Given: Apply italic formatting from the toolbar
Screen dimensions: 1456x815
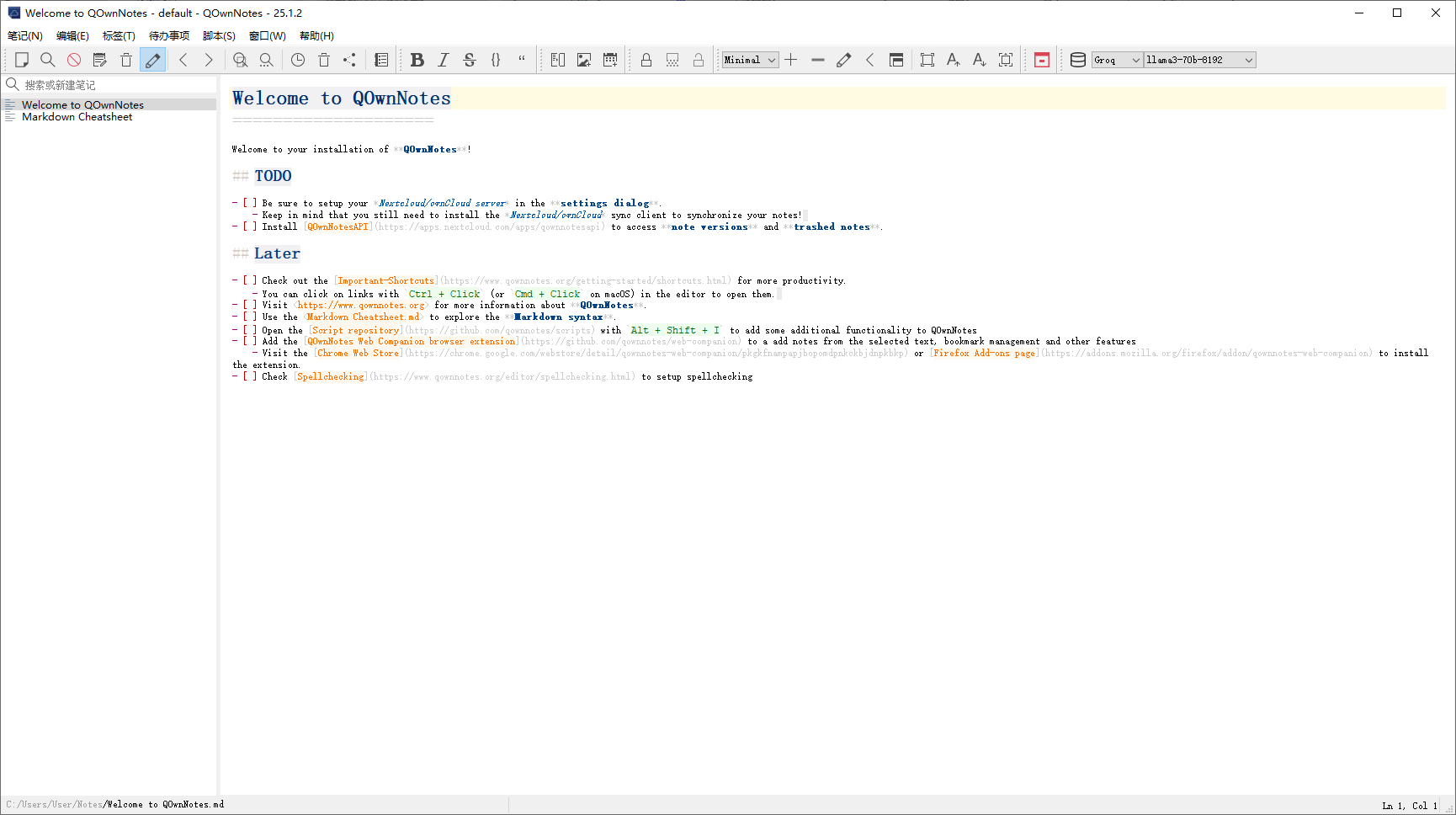Looking at the screenshot, I should point(444,60).
